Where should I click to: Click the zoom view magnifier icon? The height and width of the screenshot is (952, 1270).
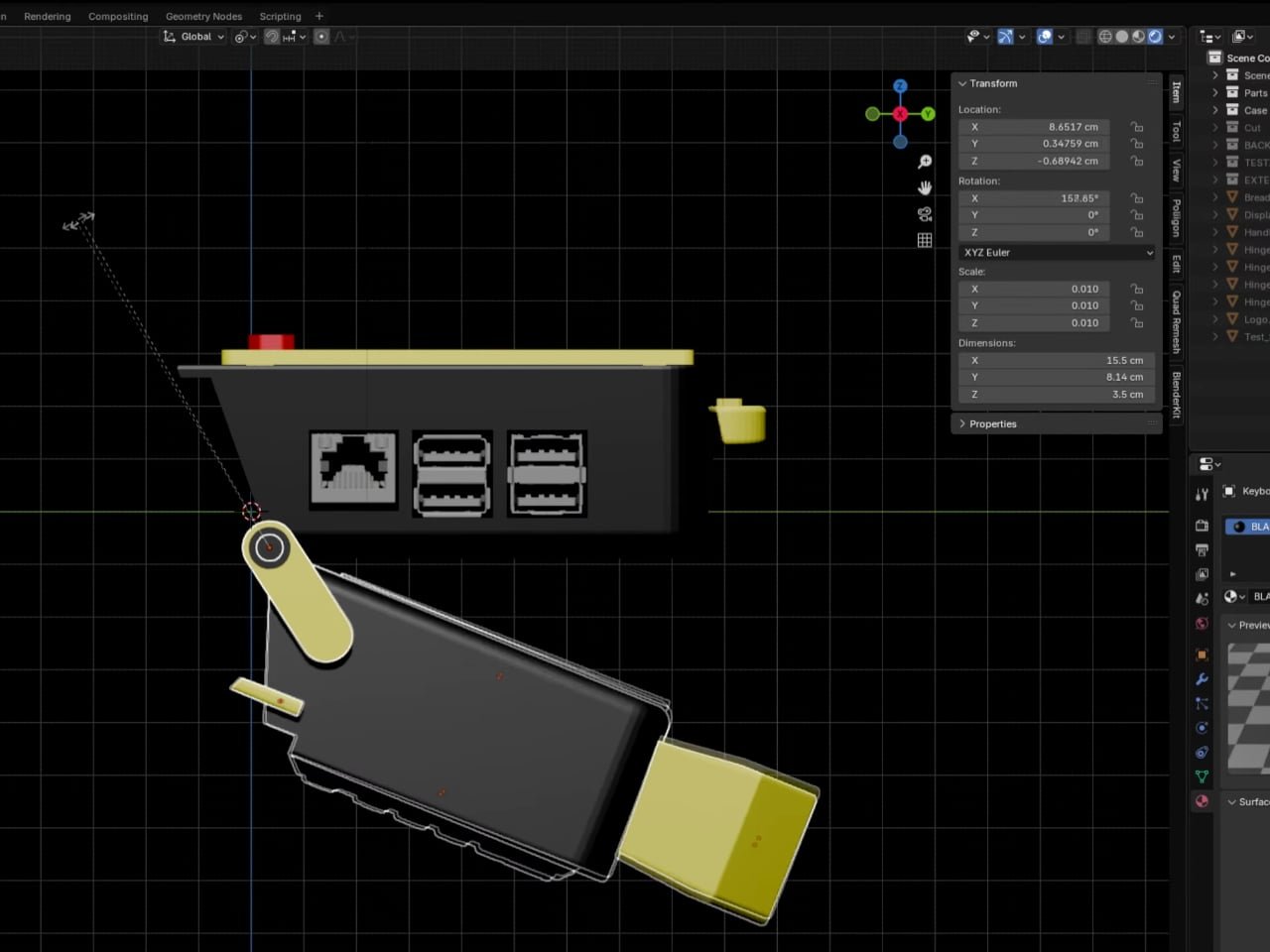click(x=925, y=162)
